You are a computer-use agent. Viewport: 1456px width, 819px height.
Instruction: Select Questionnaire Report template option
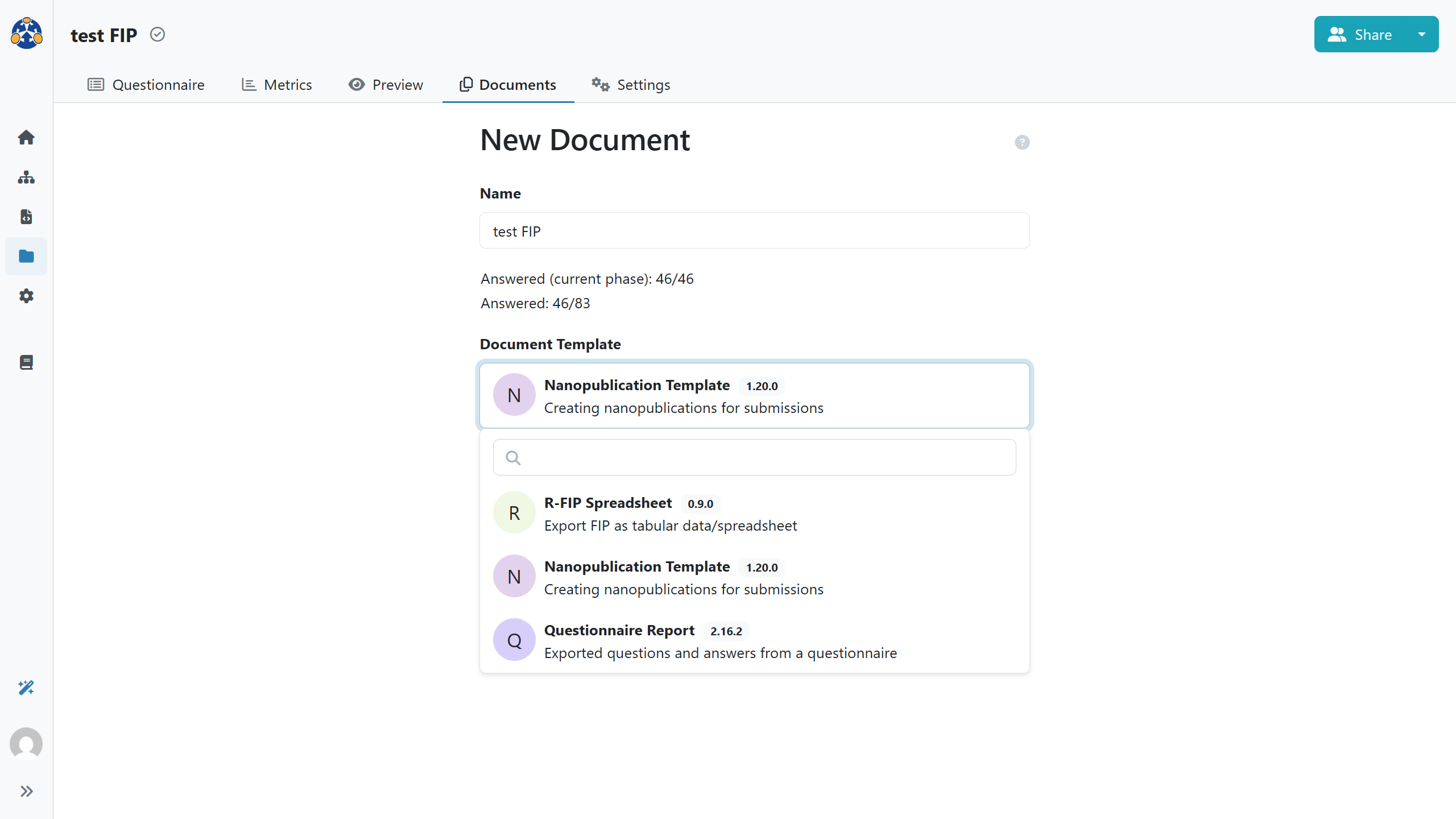(755, 640)
